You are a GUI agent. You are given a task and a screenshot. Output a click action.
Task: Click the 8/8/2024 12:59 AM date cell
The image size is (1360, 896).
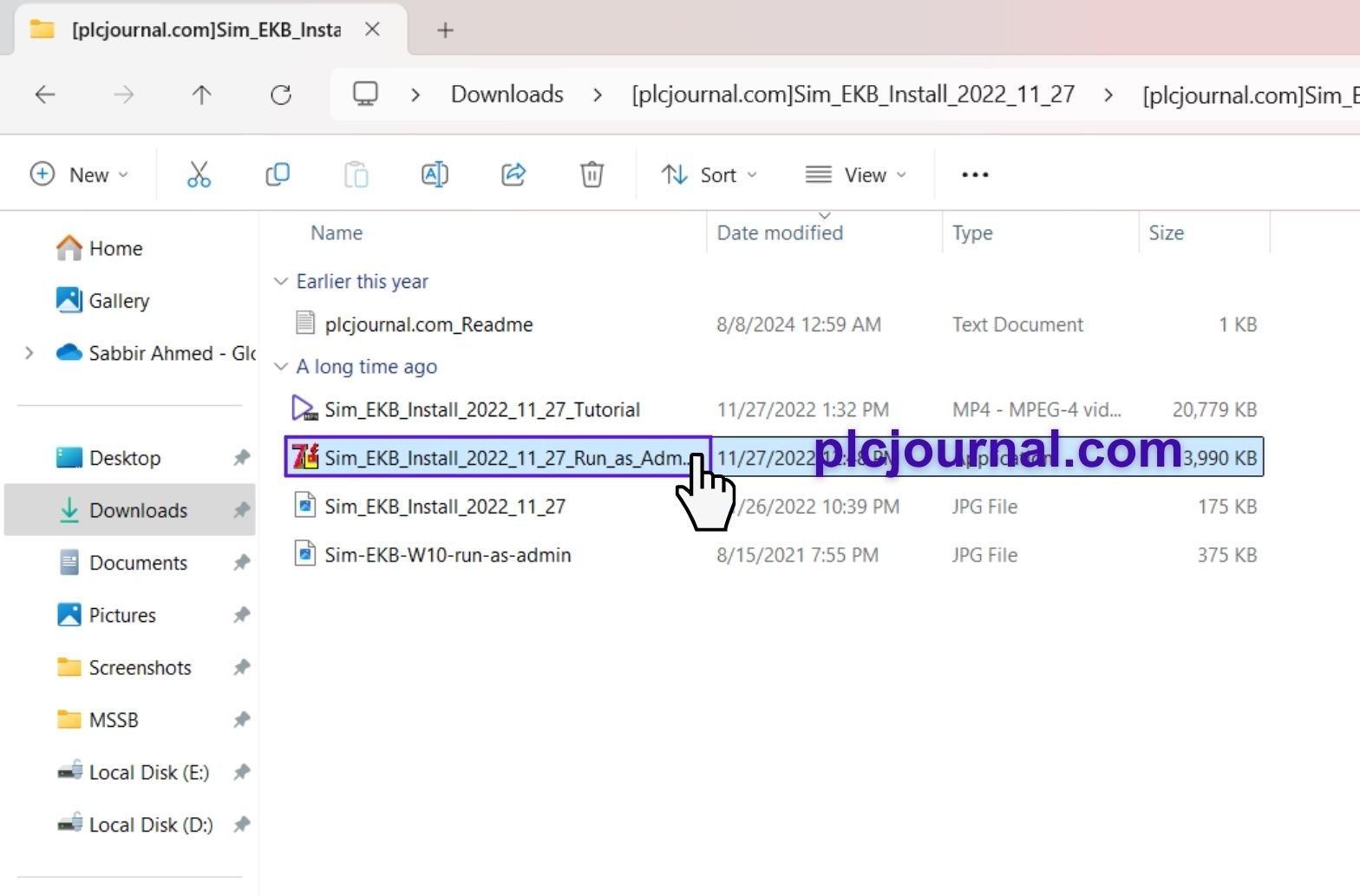799,324
